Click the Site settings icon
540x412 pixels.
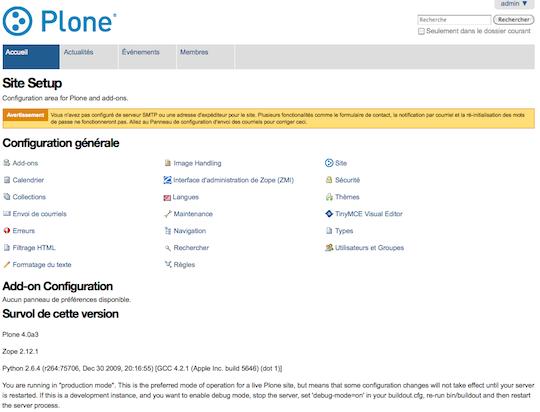click(x=329, y=163)
